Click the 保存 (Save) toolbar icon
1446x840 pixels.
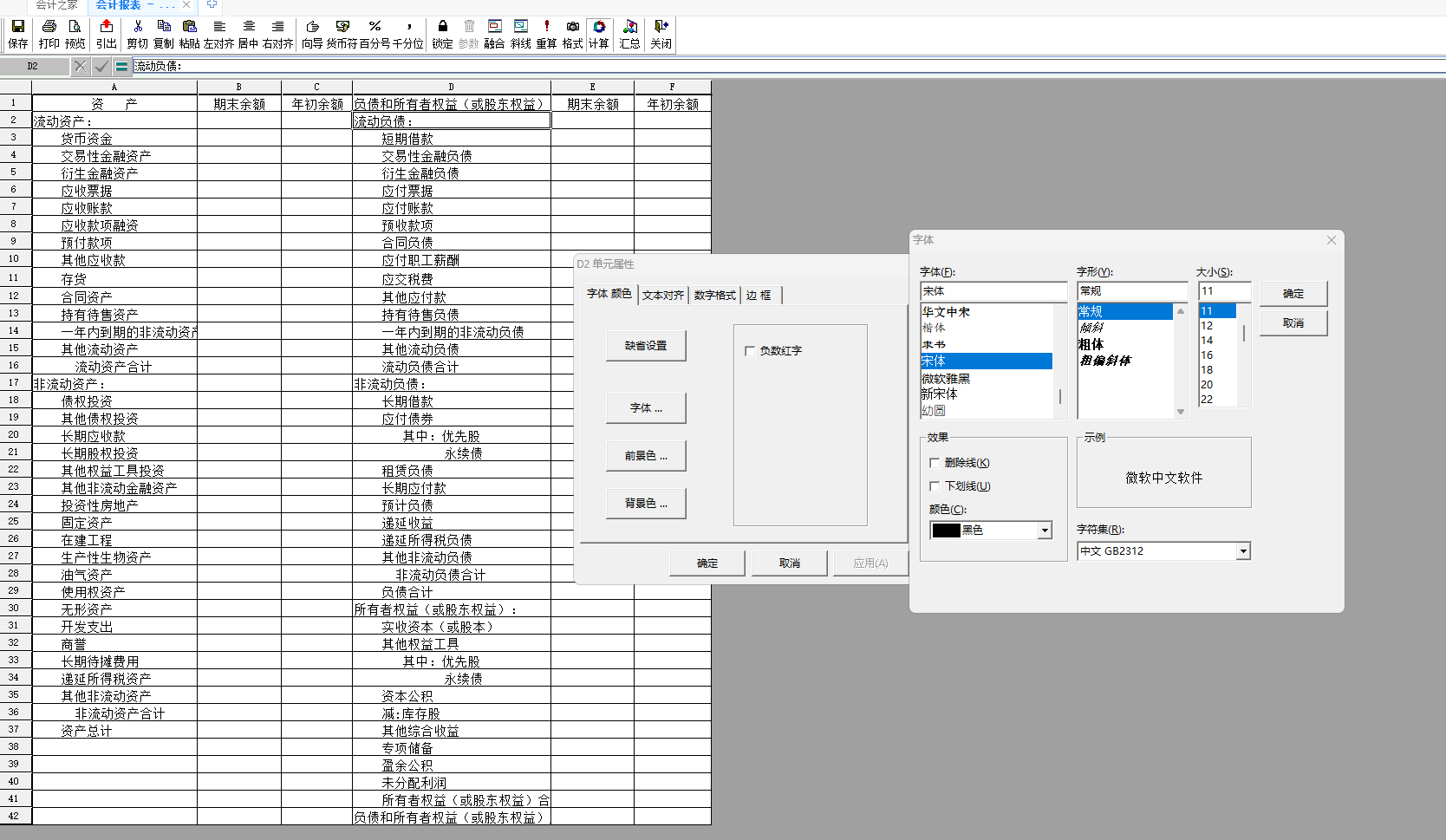pos(17,34)
